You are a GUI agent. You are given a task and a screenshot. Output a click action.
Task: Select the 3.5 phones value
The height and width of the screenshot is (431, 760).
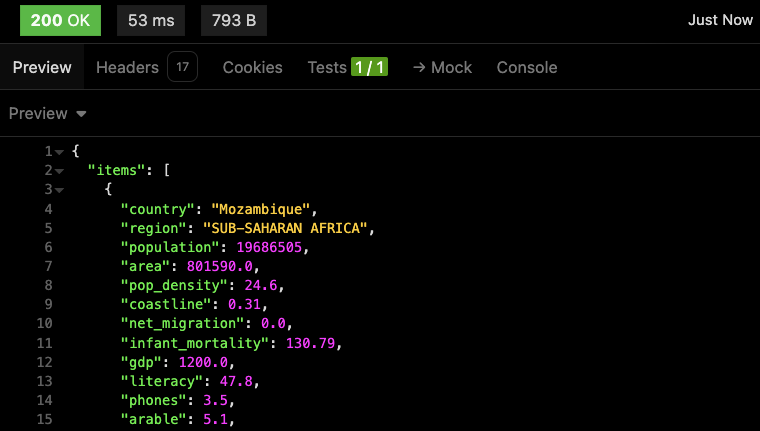(215, 400)
